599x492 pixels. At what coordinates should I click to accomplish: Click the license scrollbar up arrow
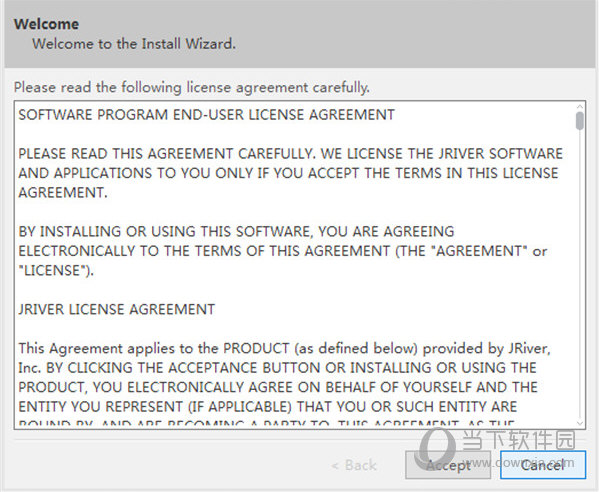pos(580,107)
